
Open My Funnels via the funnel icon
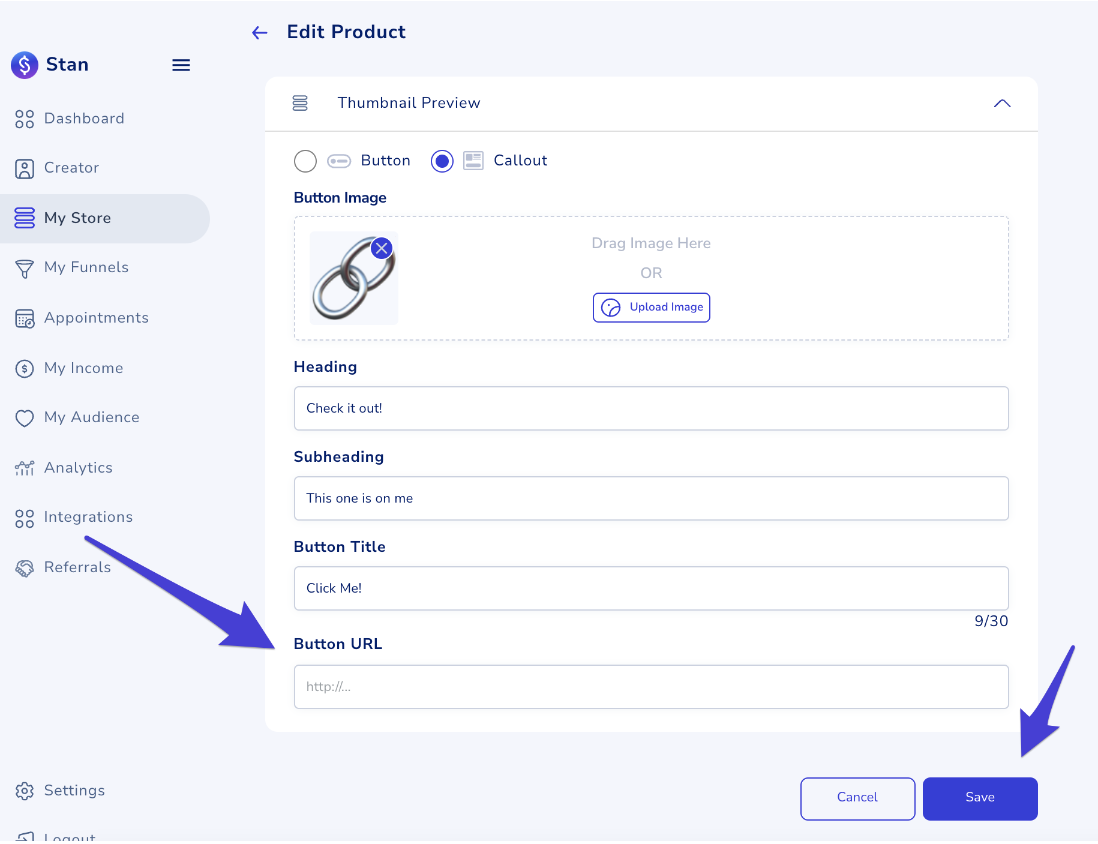click(23, 267)
